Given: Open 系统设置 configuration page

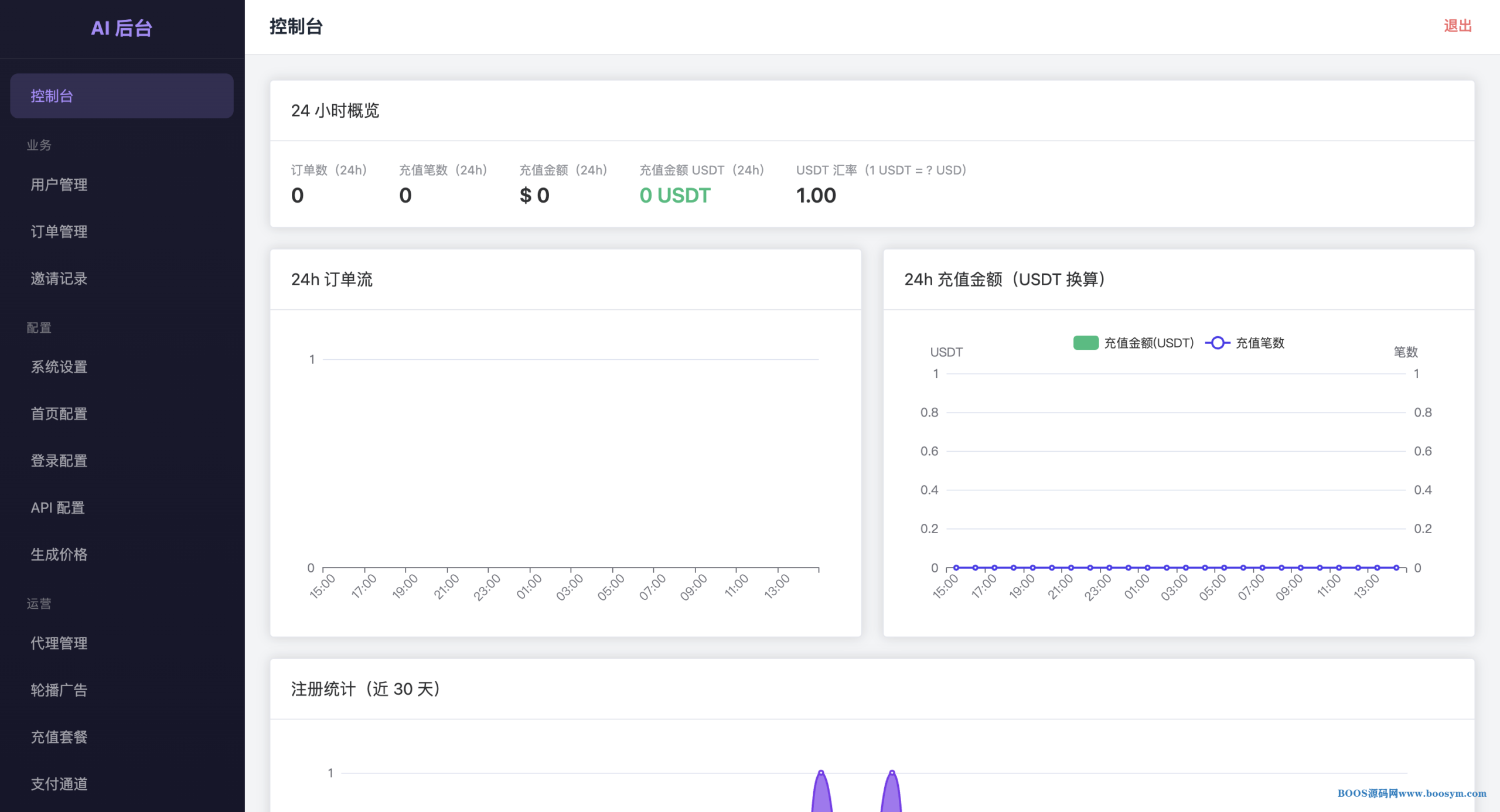Looking at the screenshot, I should click(59, 367).
